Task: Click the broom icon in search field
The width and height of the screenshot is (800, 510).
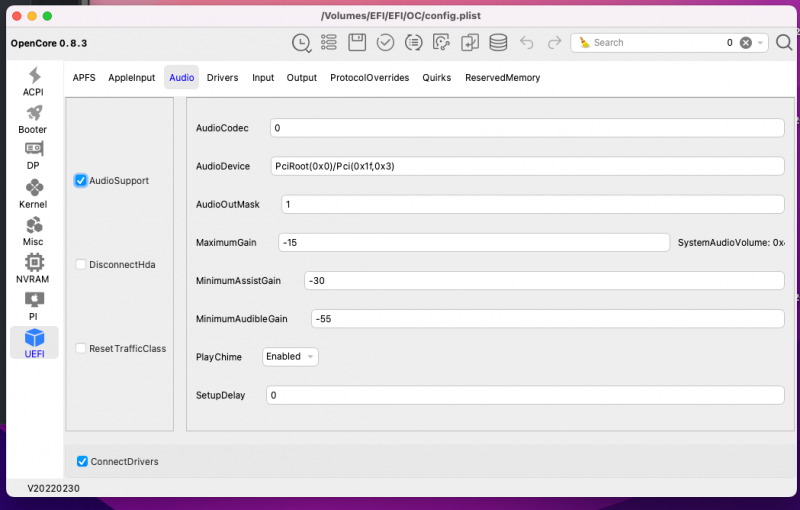Action: 584,42
